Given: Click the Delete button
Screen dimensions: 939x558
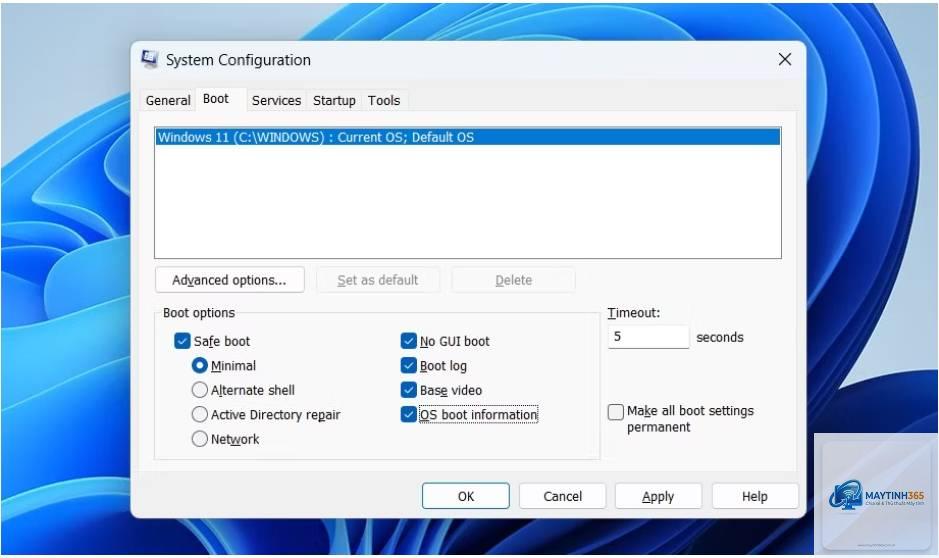Looking at the screenshot, I should pyautogui.click(x=513, y=280).
